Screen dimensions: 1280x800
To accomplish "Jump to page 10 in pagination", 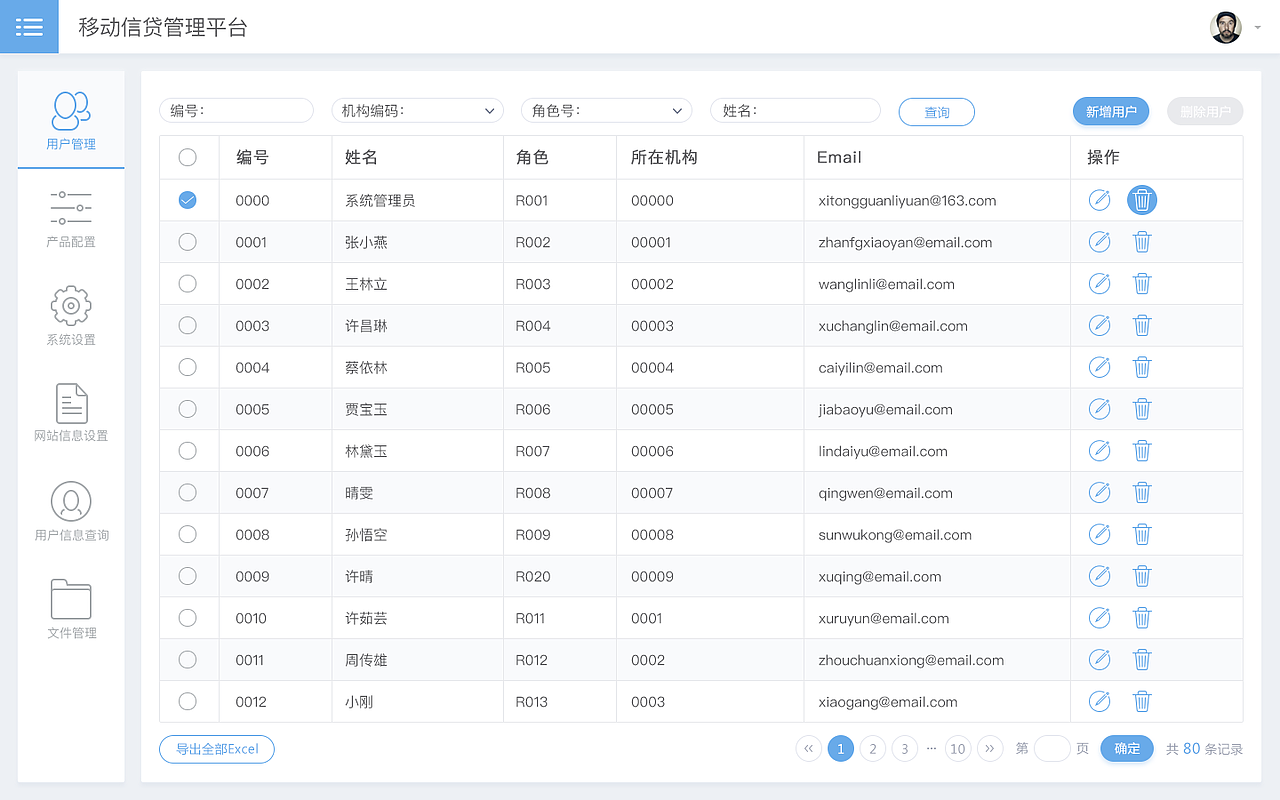I will [957, 748].
